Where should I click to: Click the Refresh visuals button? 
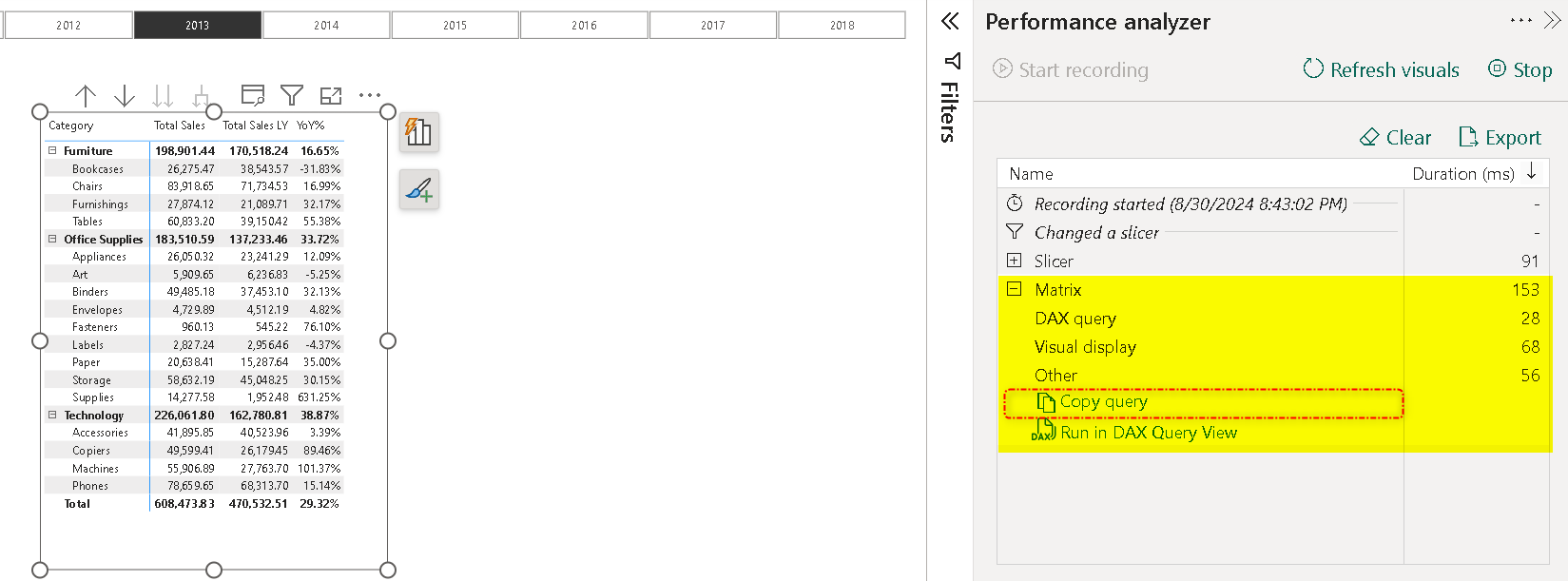click(1382, 69)
